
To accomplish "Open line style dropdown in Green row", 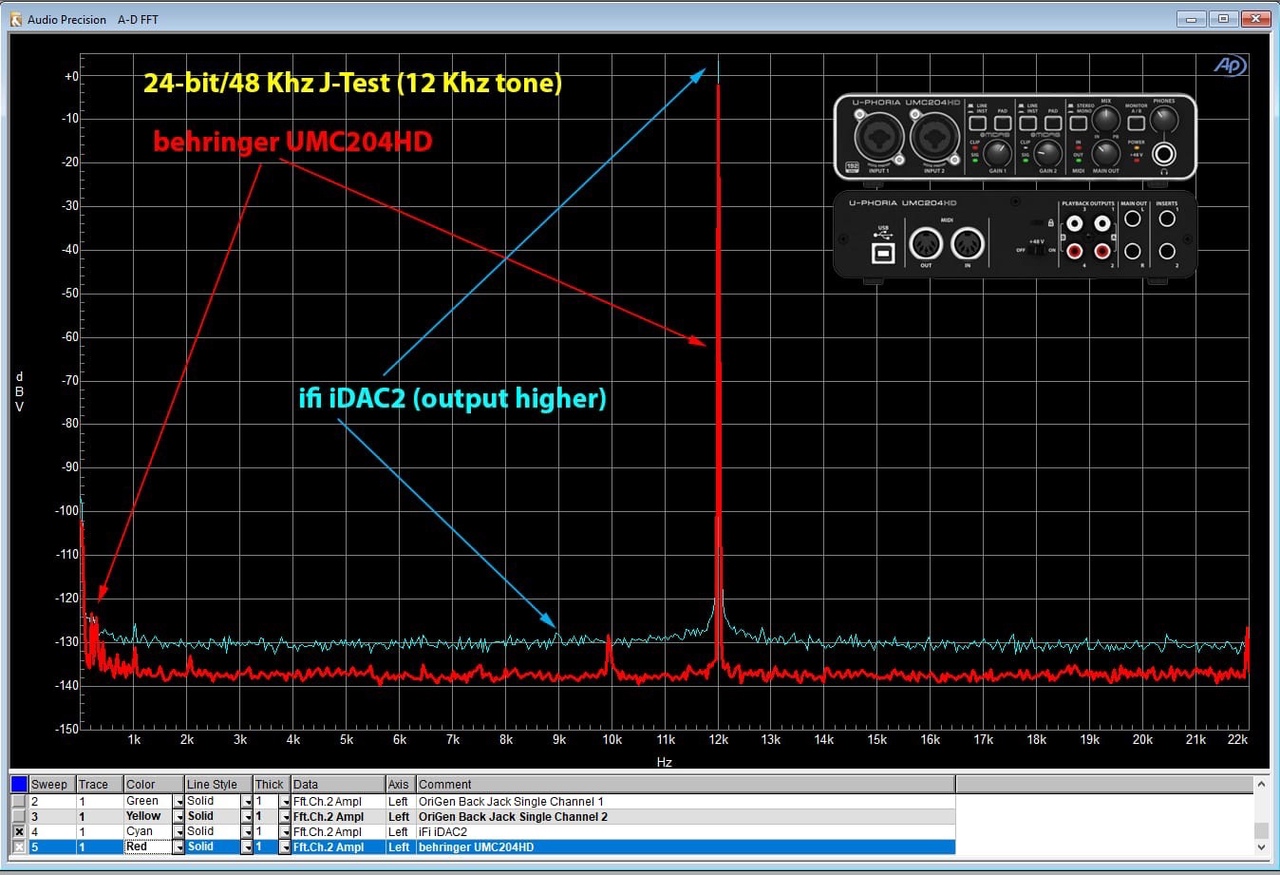I will 246,802.
